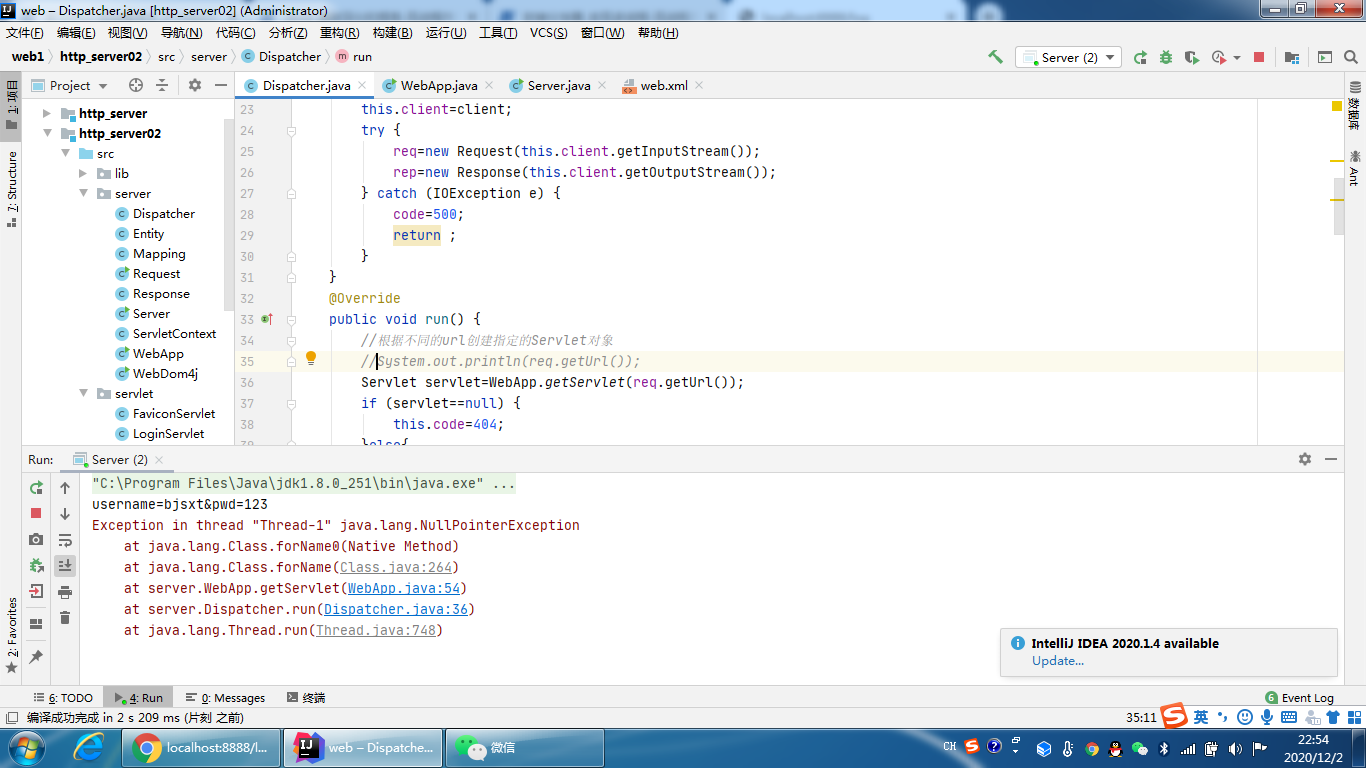Toggle the Favorites tool window
The height and width of the screenshot is (768, 1366).
[x=11, y=636]
